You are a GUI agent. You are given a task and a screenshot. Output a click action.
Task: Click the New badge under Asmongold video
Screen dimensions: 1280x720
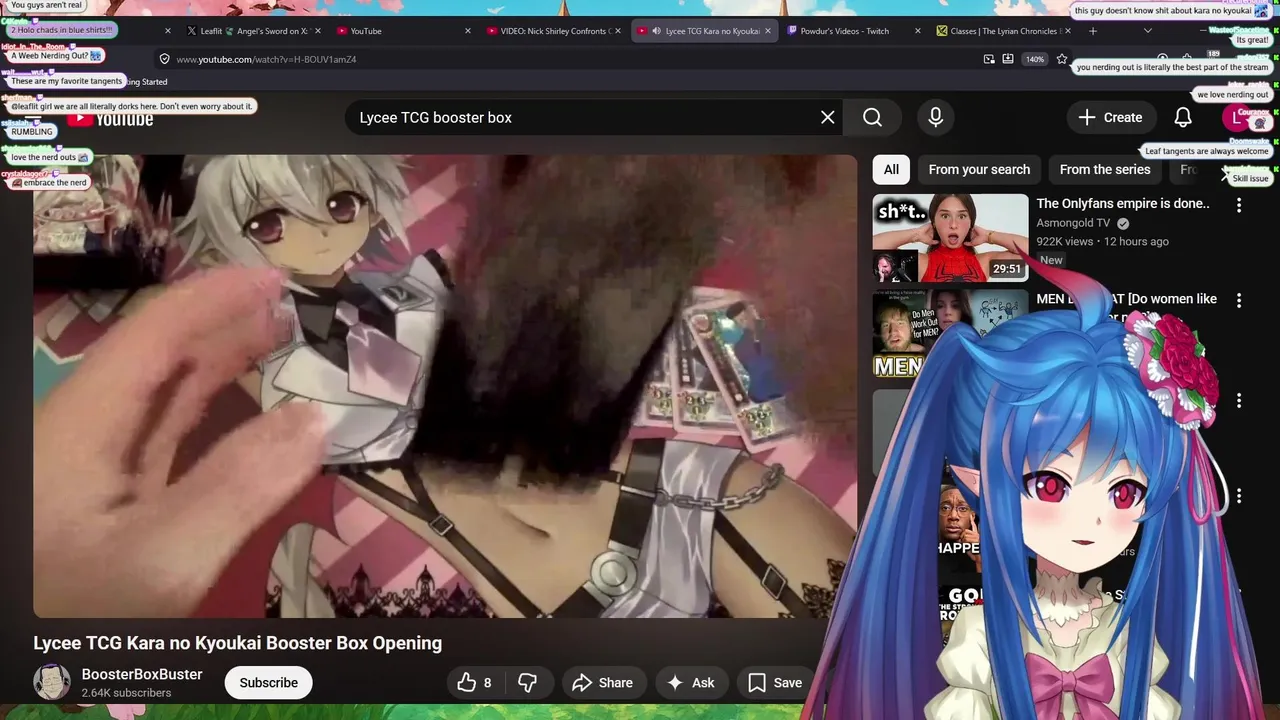(x=1051, y=260)
